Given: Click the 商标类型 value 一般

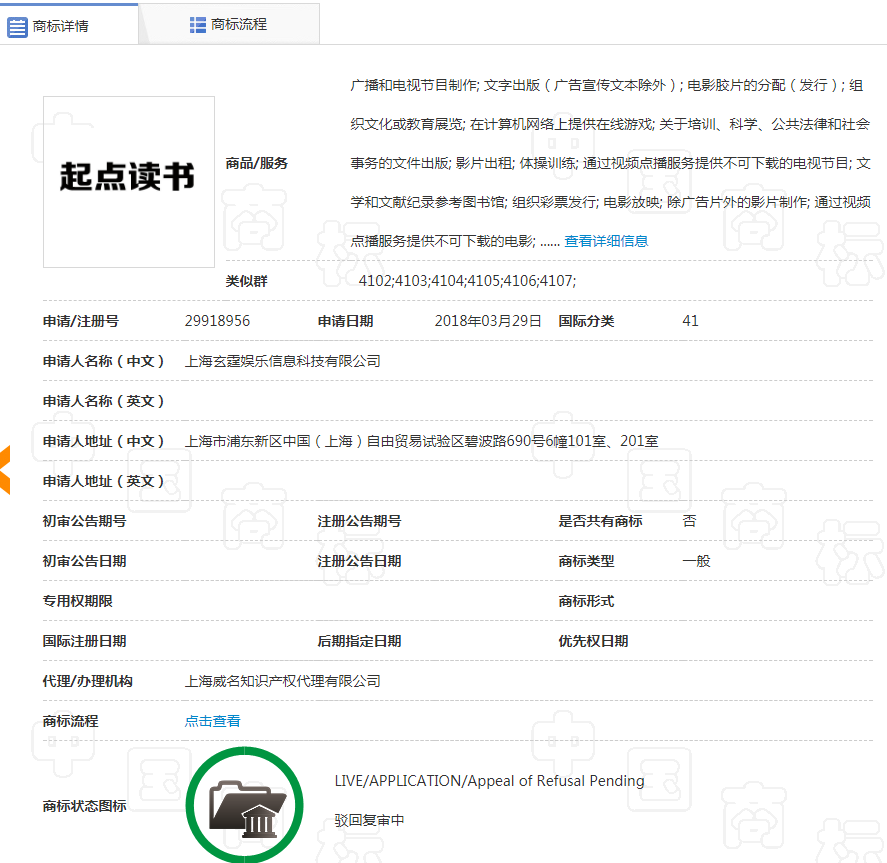Looking at the screenshot, I should [x=696, y=561].
